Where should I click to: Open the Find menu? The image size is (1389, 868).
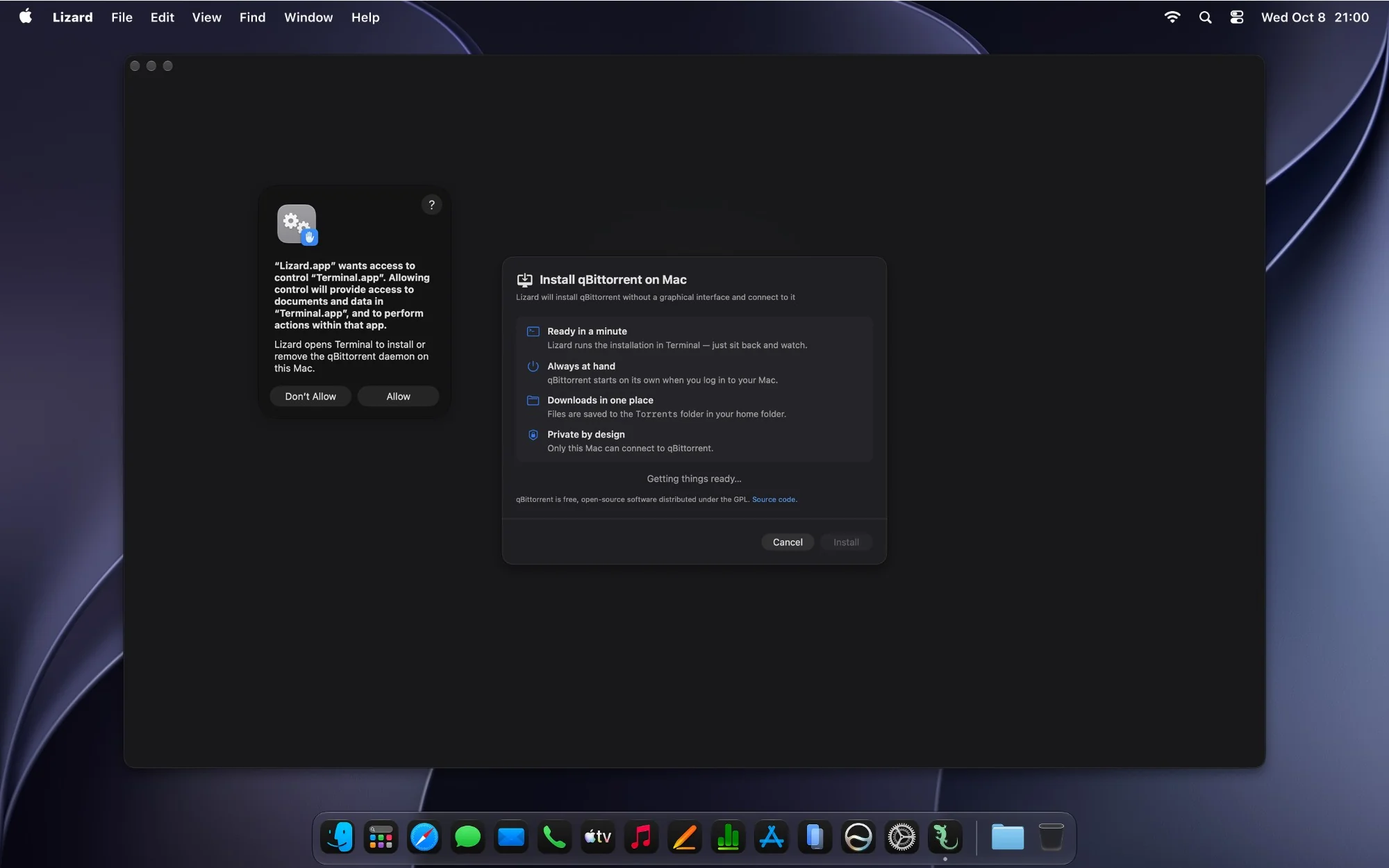coord(252,17)
